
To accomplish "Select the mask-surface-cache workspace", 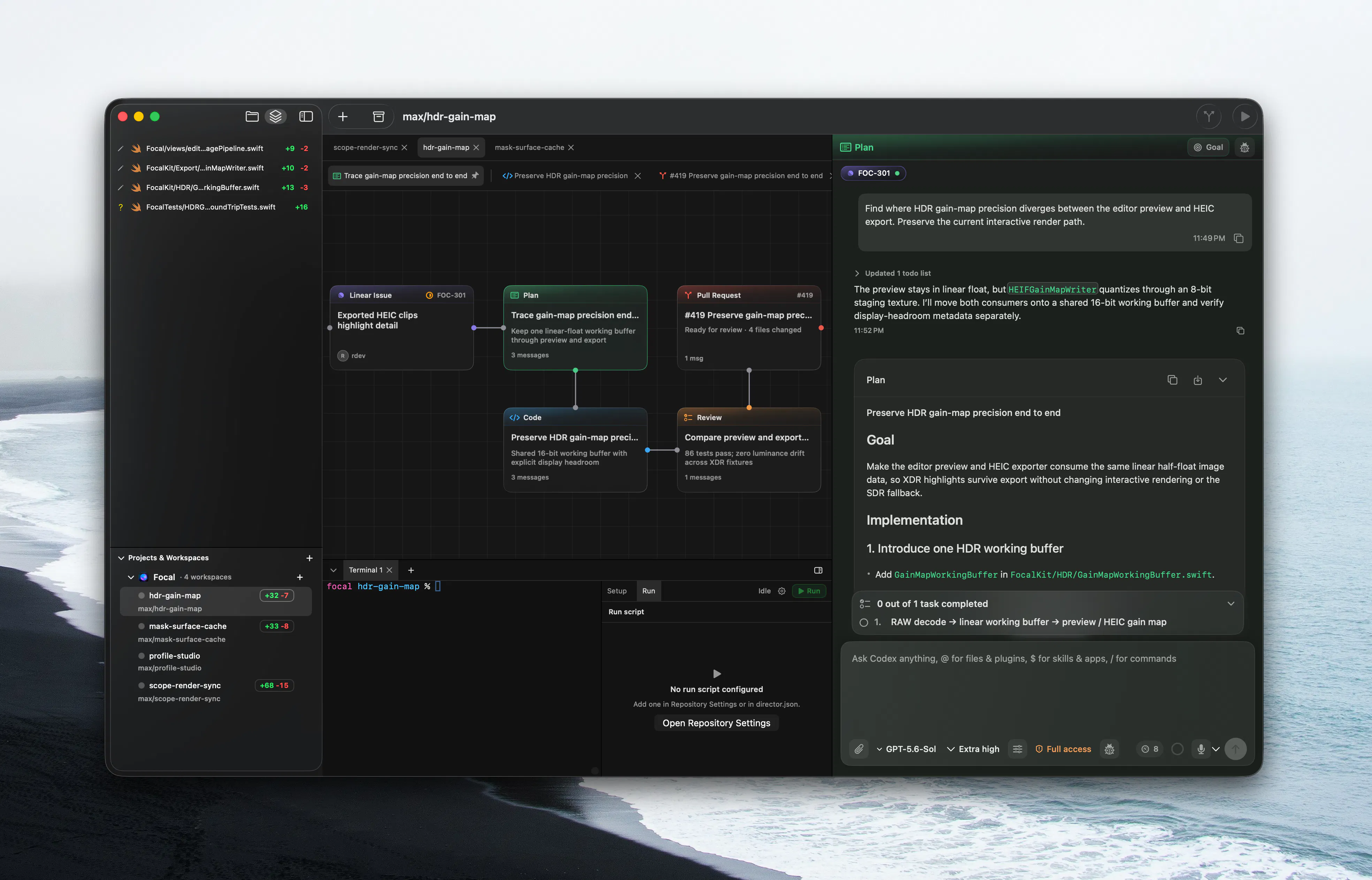I will coord(215,632).
